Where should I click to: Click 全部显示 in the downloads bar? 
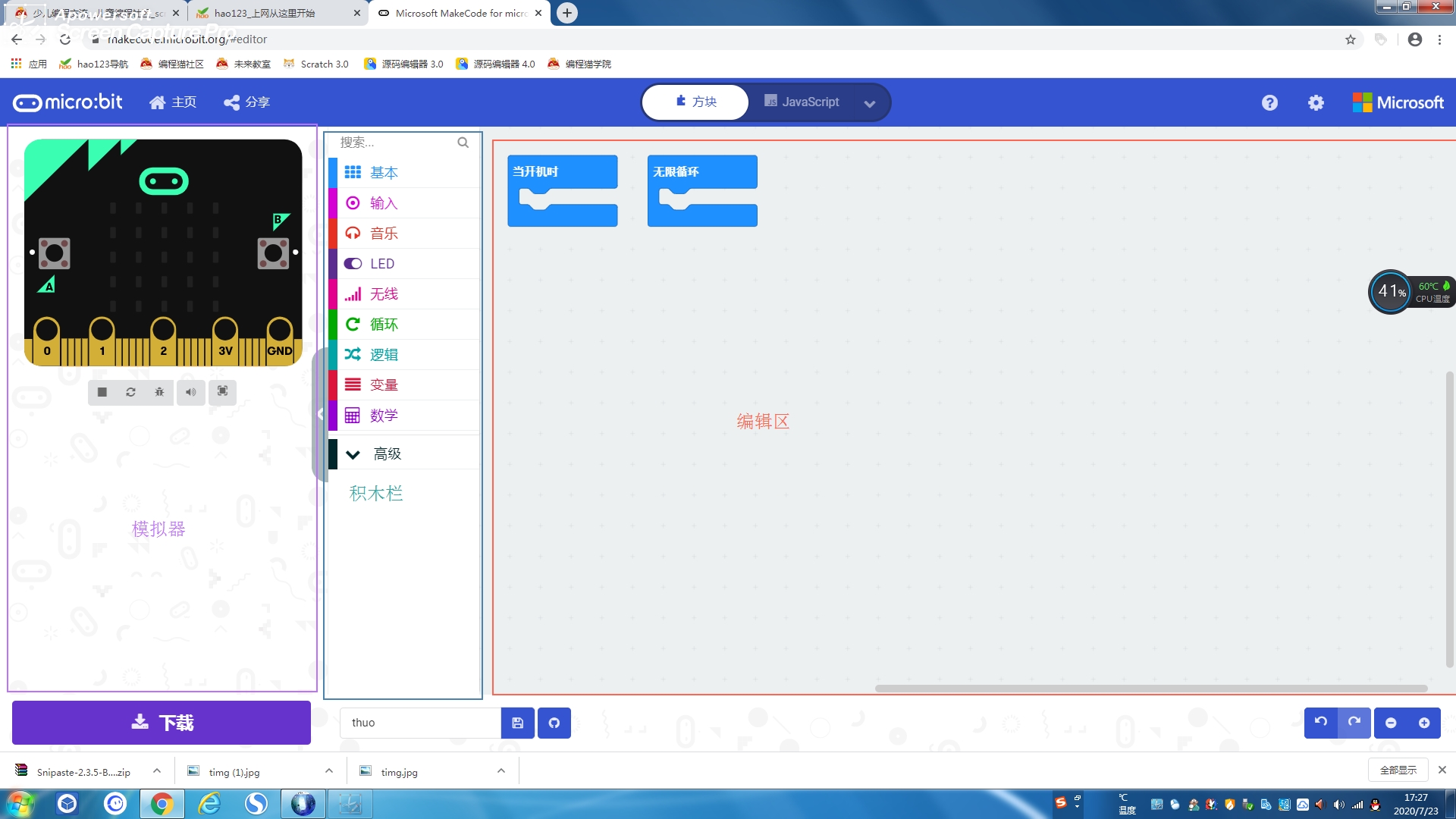1398,770
